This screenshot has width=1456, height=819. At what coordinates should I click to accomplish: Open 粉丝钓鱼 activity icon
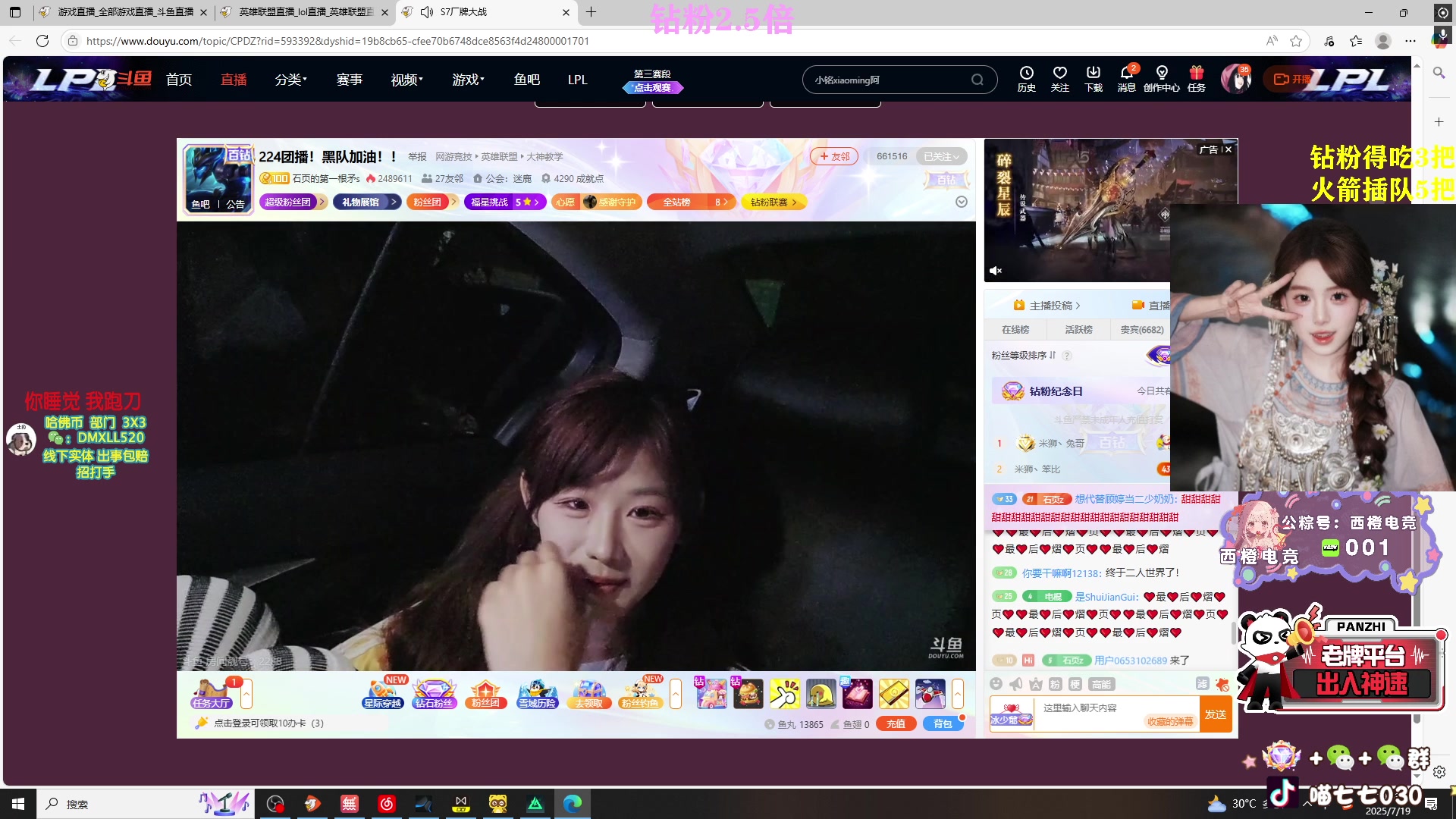tap(640, 693)
